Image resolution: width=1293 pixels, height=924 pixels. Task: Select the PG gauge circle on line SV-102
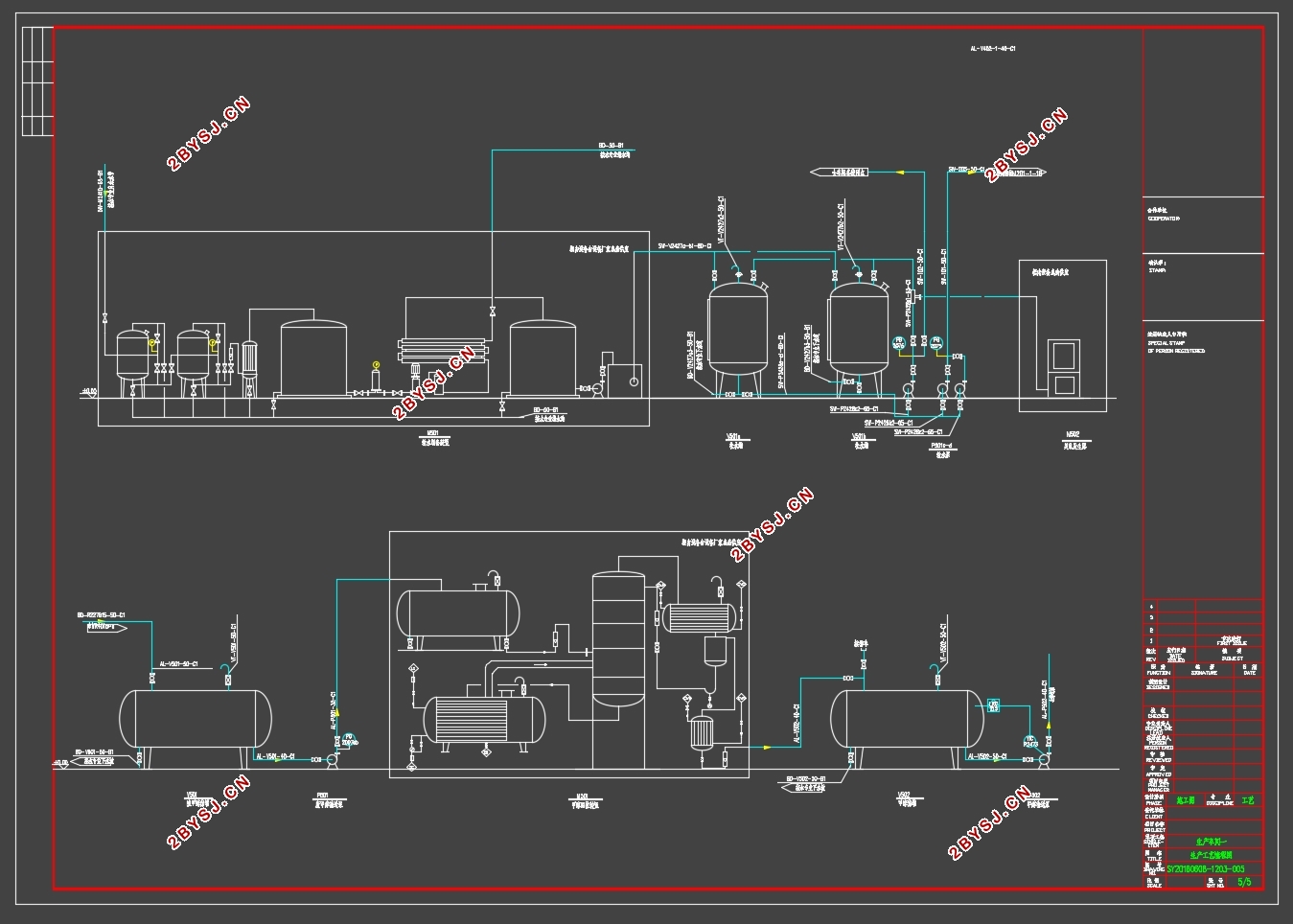click(x=898, y=342)
